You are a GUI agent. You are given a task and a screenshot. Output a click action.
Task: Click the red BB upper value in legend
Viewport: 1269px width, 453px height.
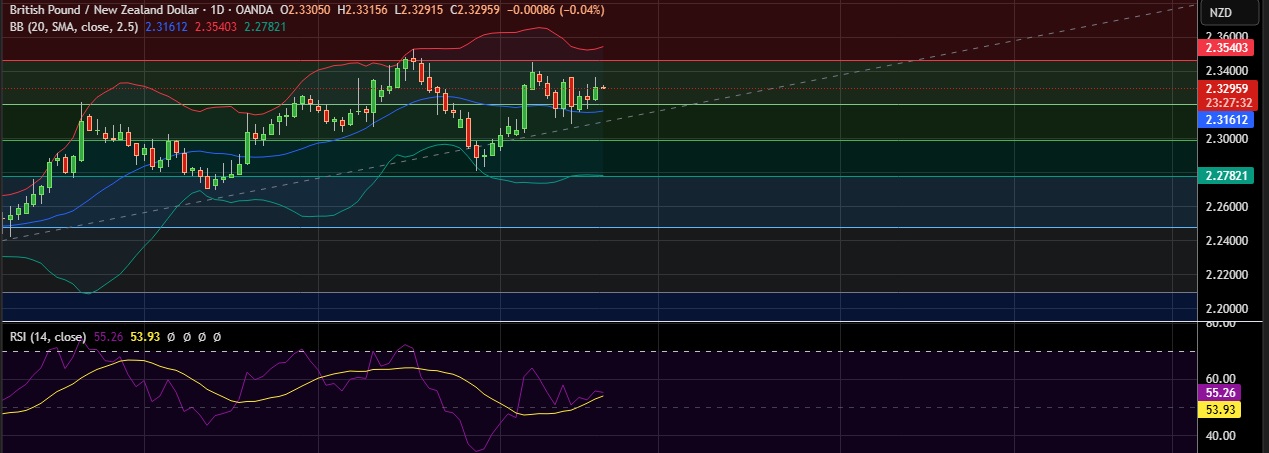(x=218, y=27)
